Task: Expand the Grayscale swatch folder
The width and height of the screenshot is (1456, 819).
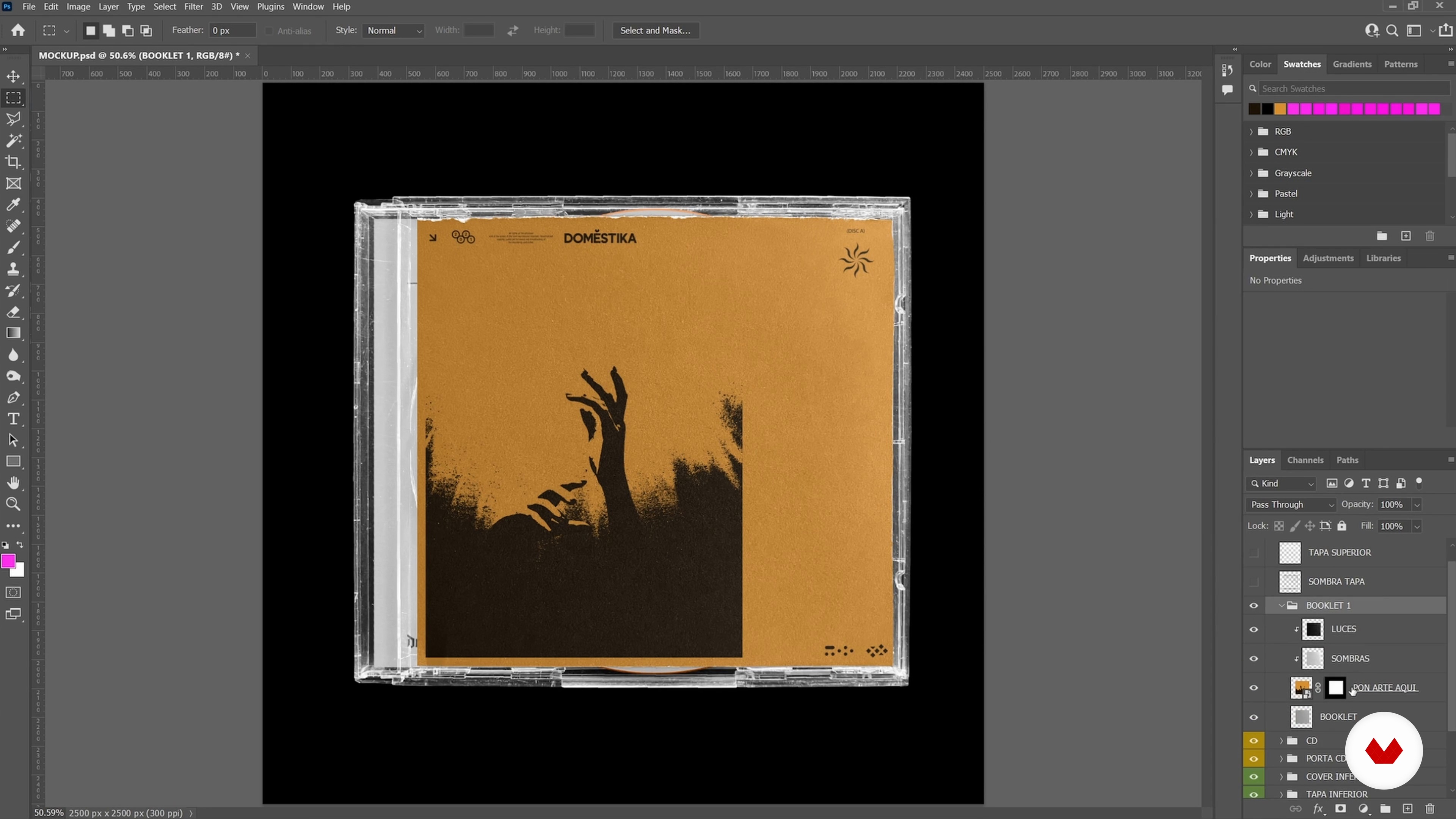Action: [x=1251, y=173]
